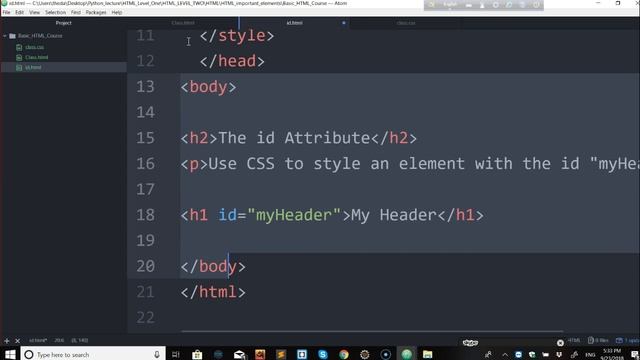Click the "myHeader" id value on line 18
Screen dimensions: 640x360
(x=294, y=215)
